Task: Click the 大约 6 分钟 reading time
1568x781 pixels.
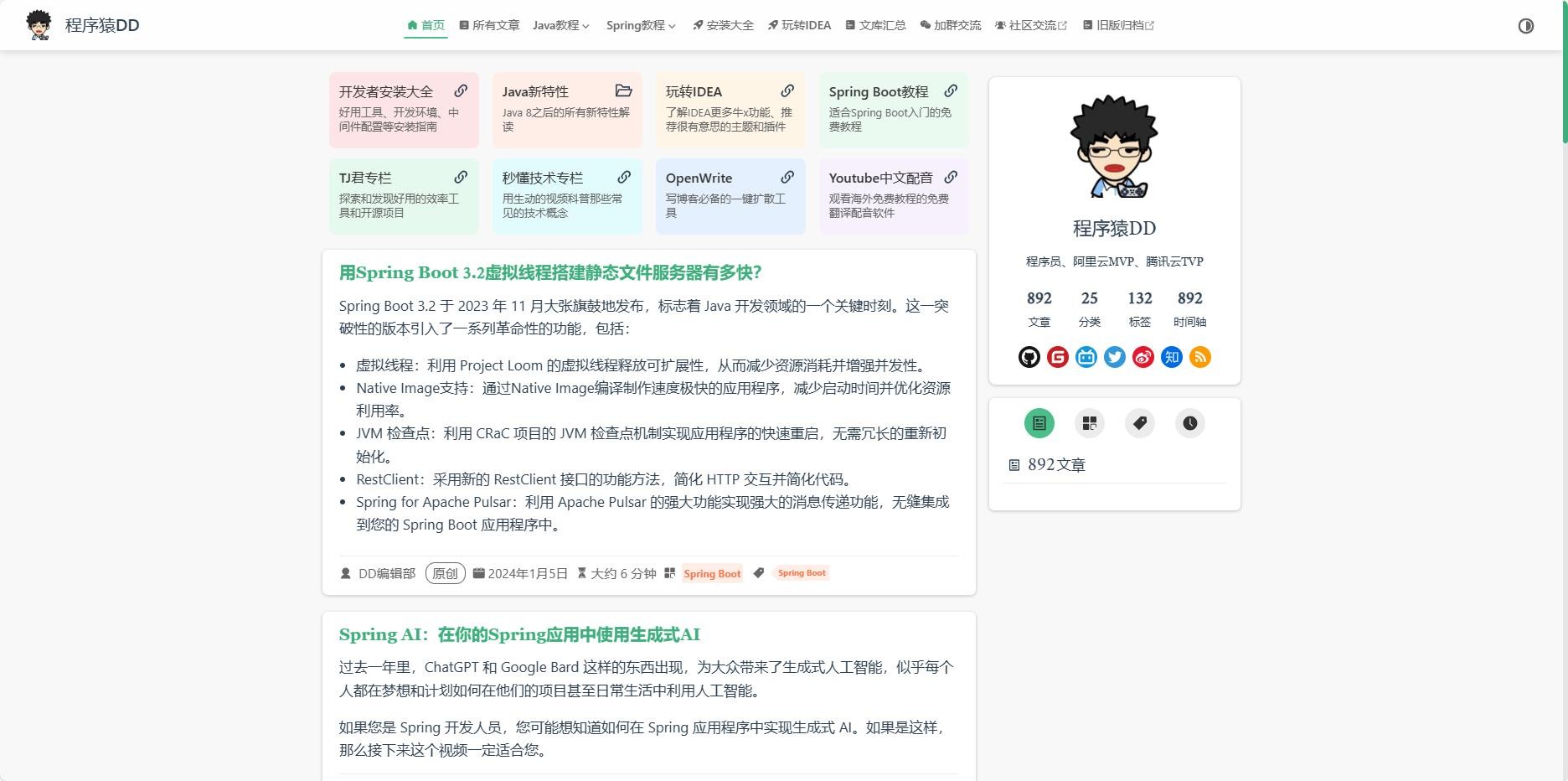Action: coord(623,573)
